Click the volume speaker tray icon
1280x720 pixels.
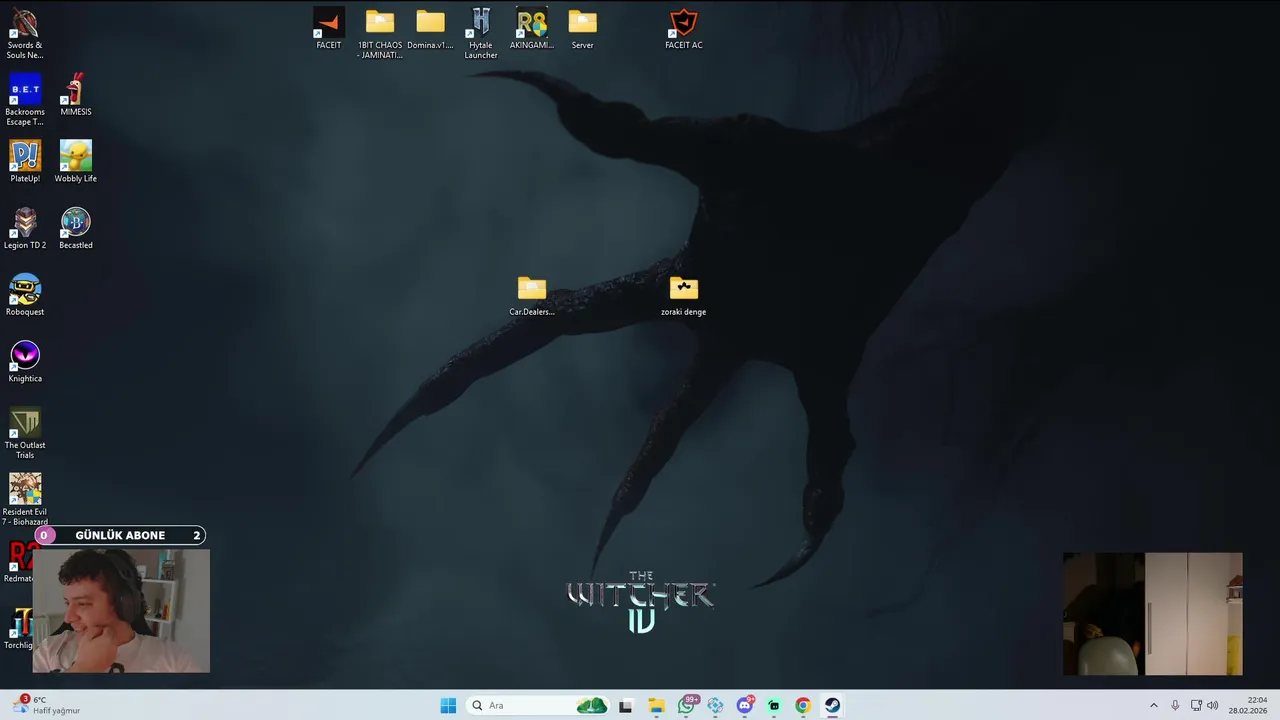[1213, 705]
